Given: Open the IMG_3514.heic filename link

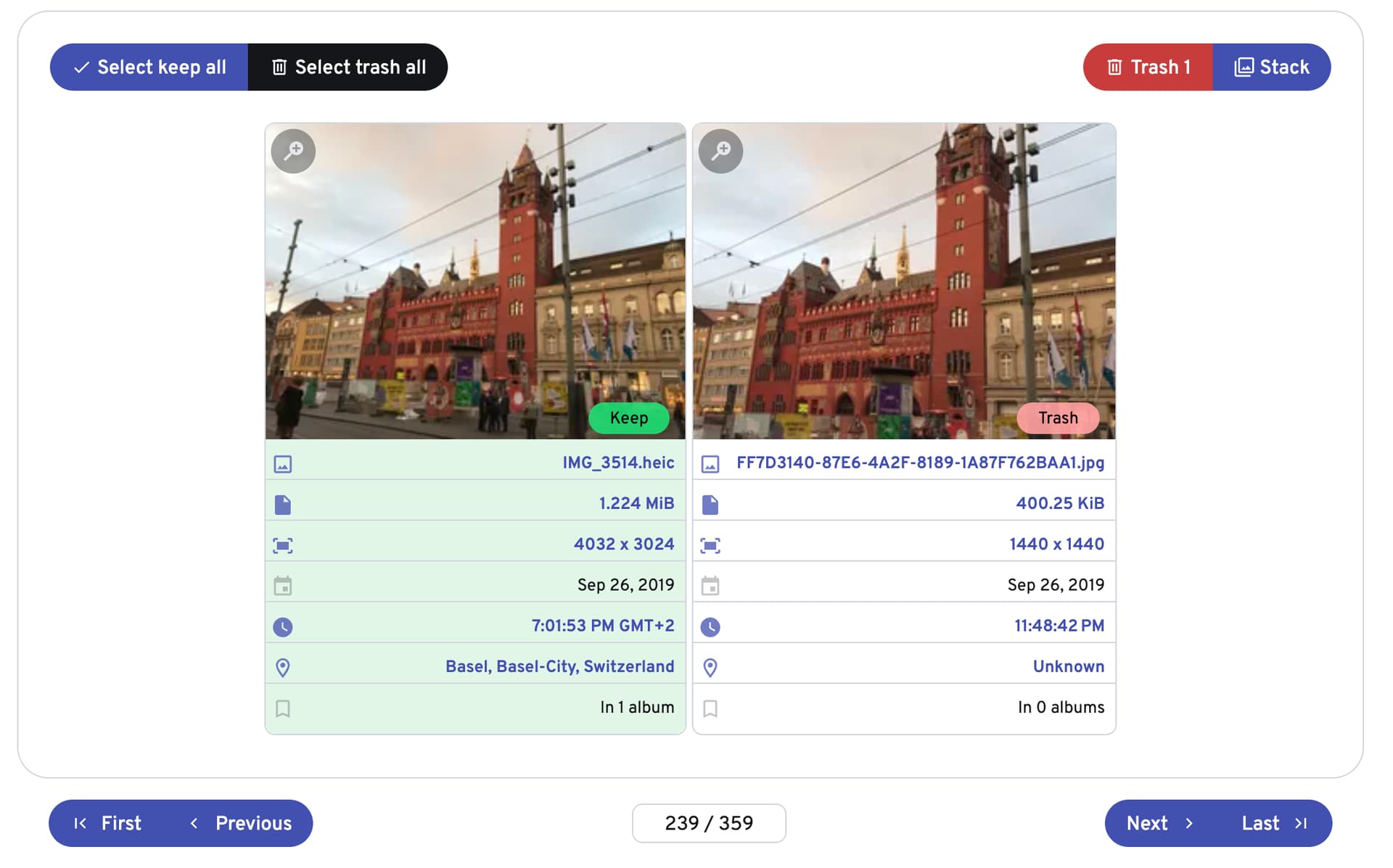Looking at the screenshot, I should click(618, 463).
